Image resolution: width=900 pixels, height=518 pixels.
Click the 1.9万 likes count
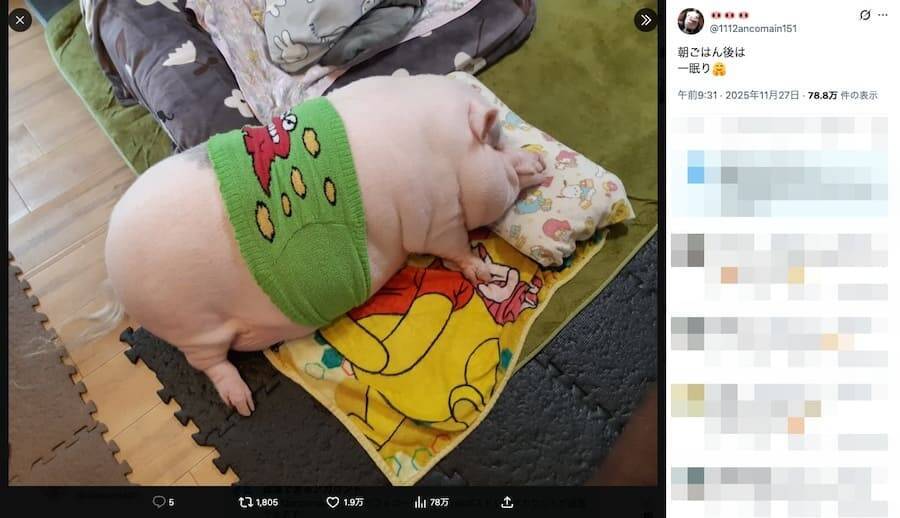pyautogui.click(x=354, y=502)
